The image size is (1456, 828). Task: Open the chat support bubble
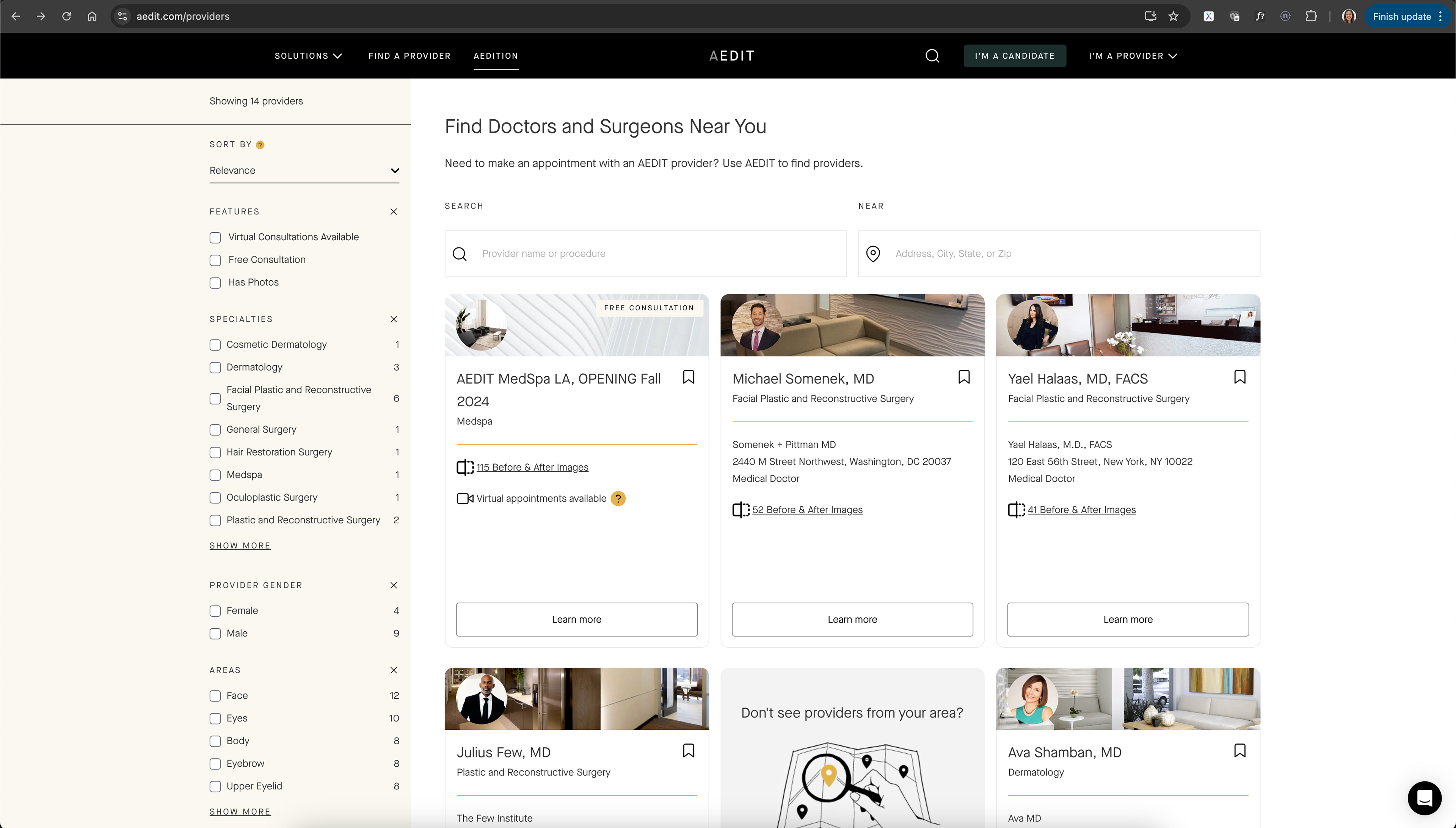click(1424, 798)
